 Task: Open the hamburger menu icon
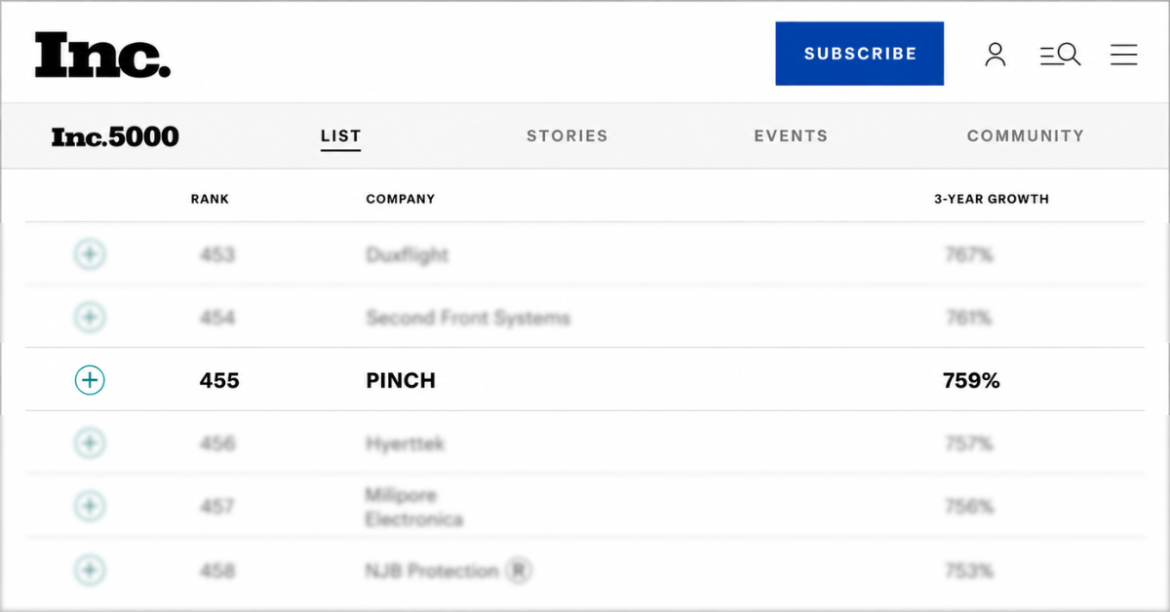[x=1124, y=54]
